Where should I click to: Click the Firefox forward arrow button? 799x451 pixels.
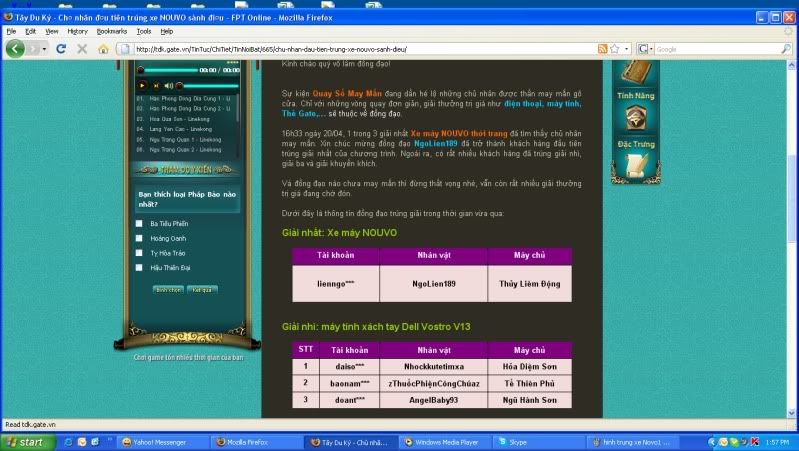(x=33, y=49)
